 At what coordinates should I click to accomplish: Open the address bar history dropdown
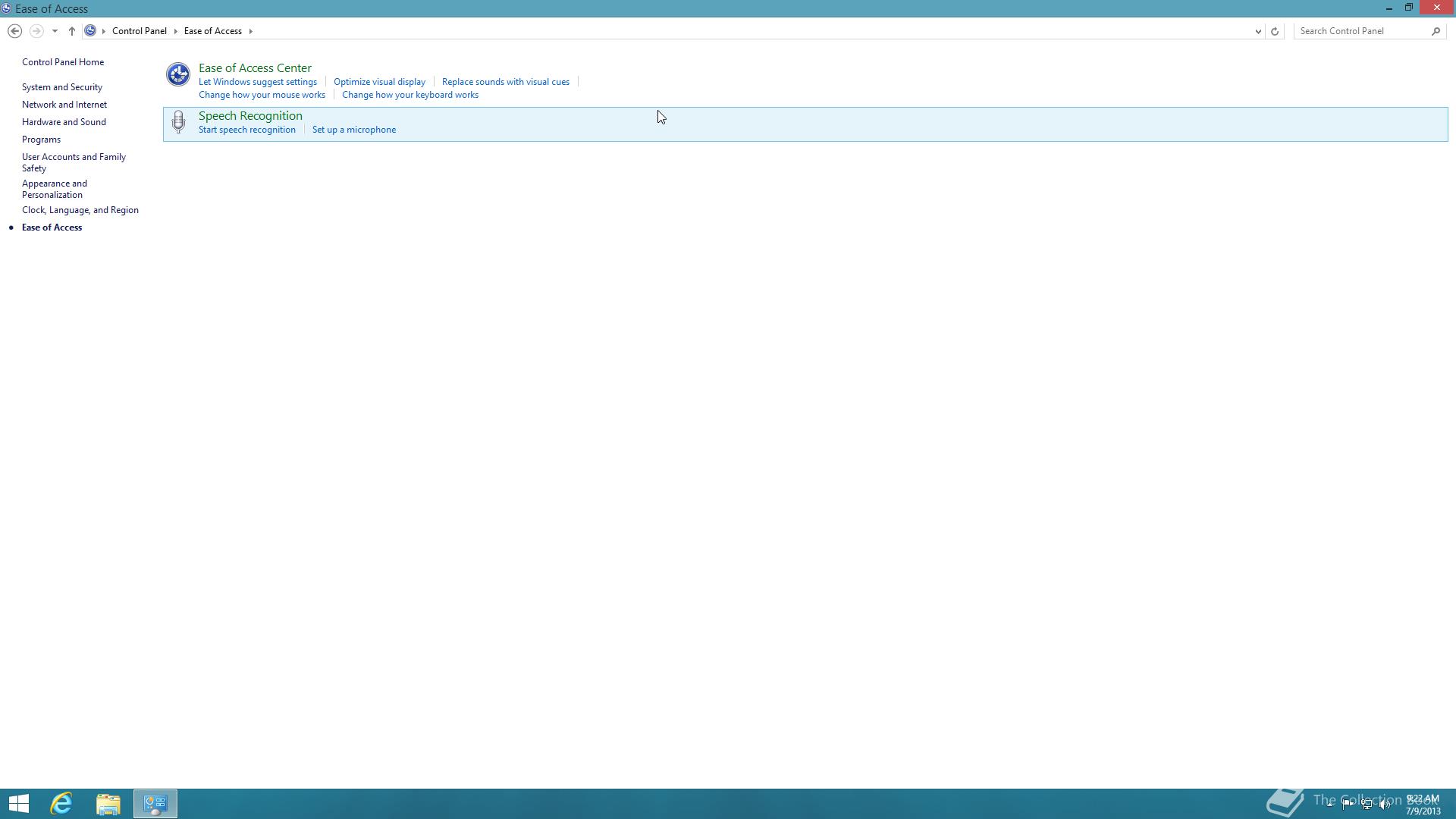point(1258,31)
